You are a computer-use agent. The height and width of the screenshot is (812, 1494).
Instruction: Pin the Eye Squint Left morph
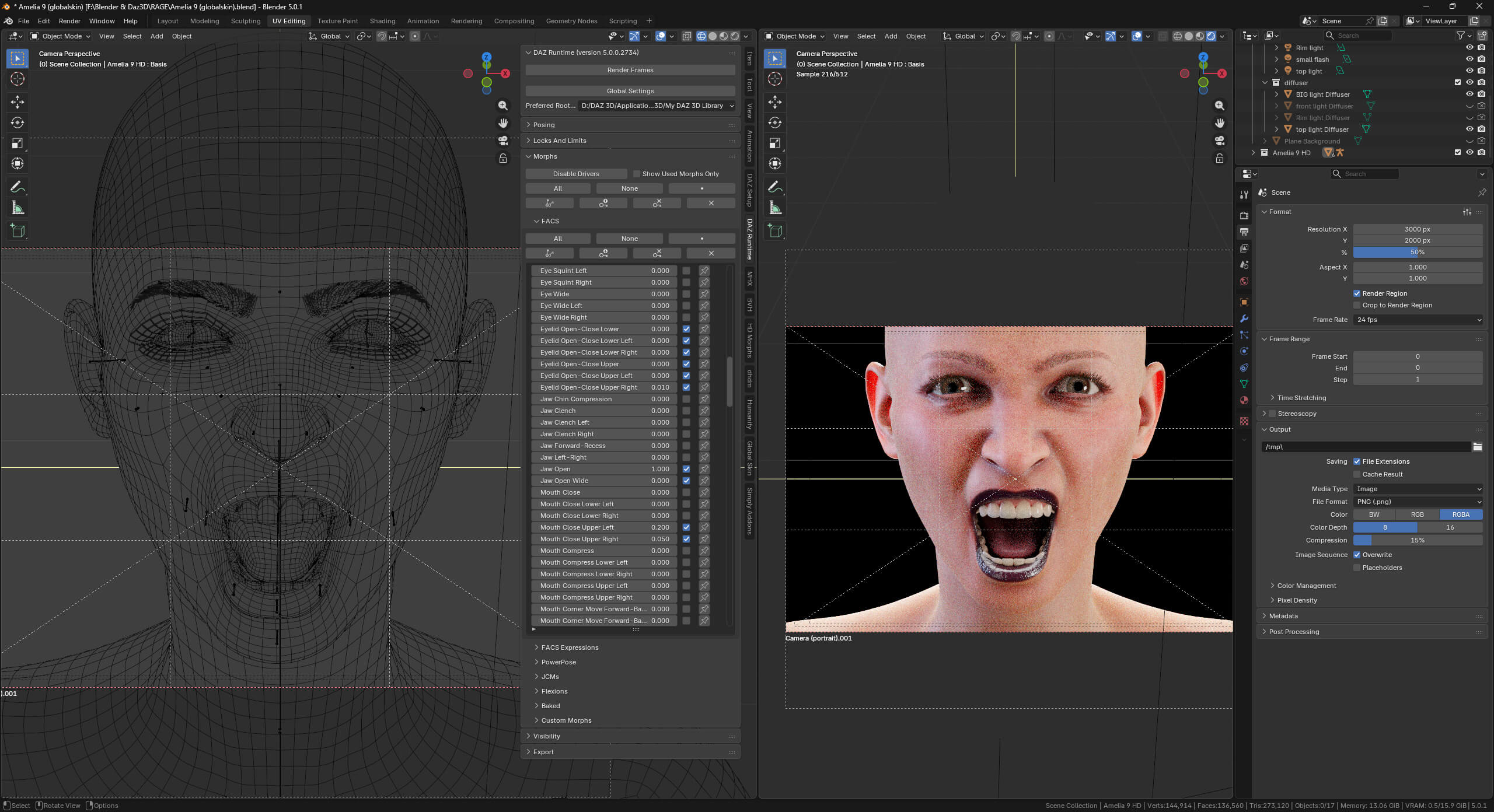(704, 271)
